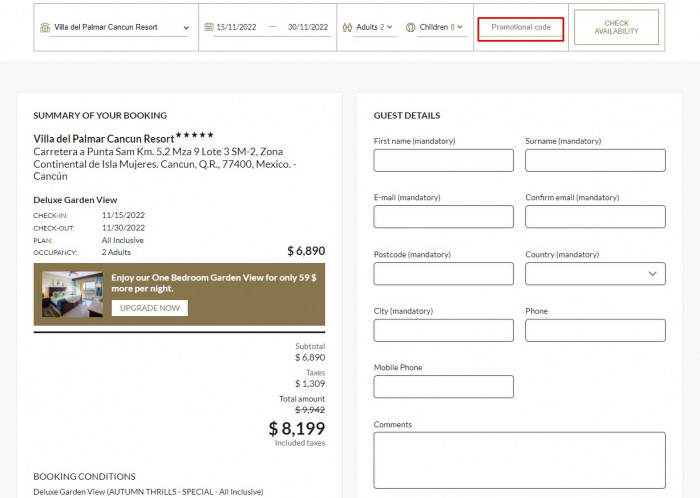
Task: Click the Mobile Phone field
Action: tap(443, 386)
